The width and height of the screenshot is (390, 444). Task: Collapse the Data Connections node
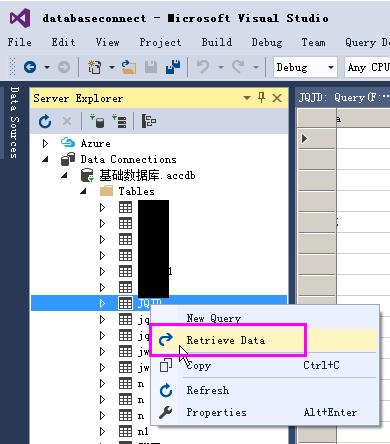coord(45,159)
